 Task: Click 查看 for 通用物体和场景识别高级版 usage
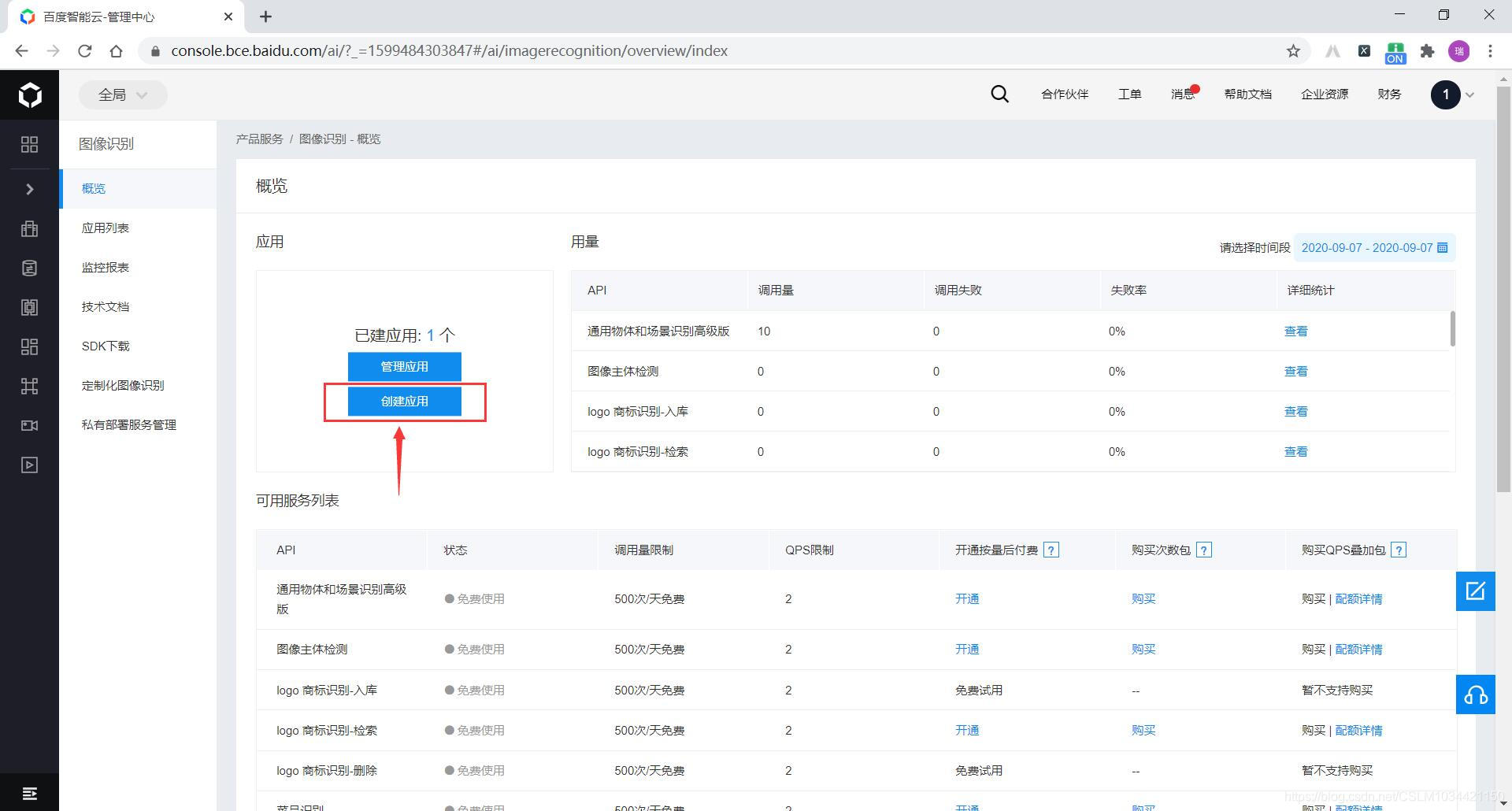click(1295, 331)
